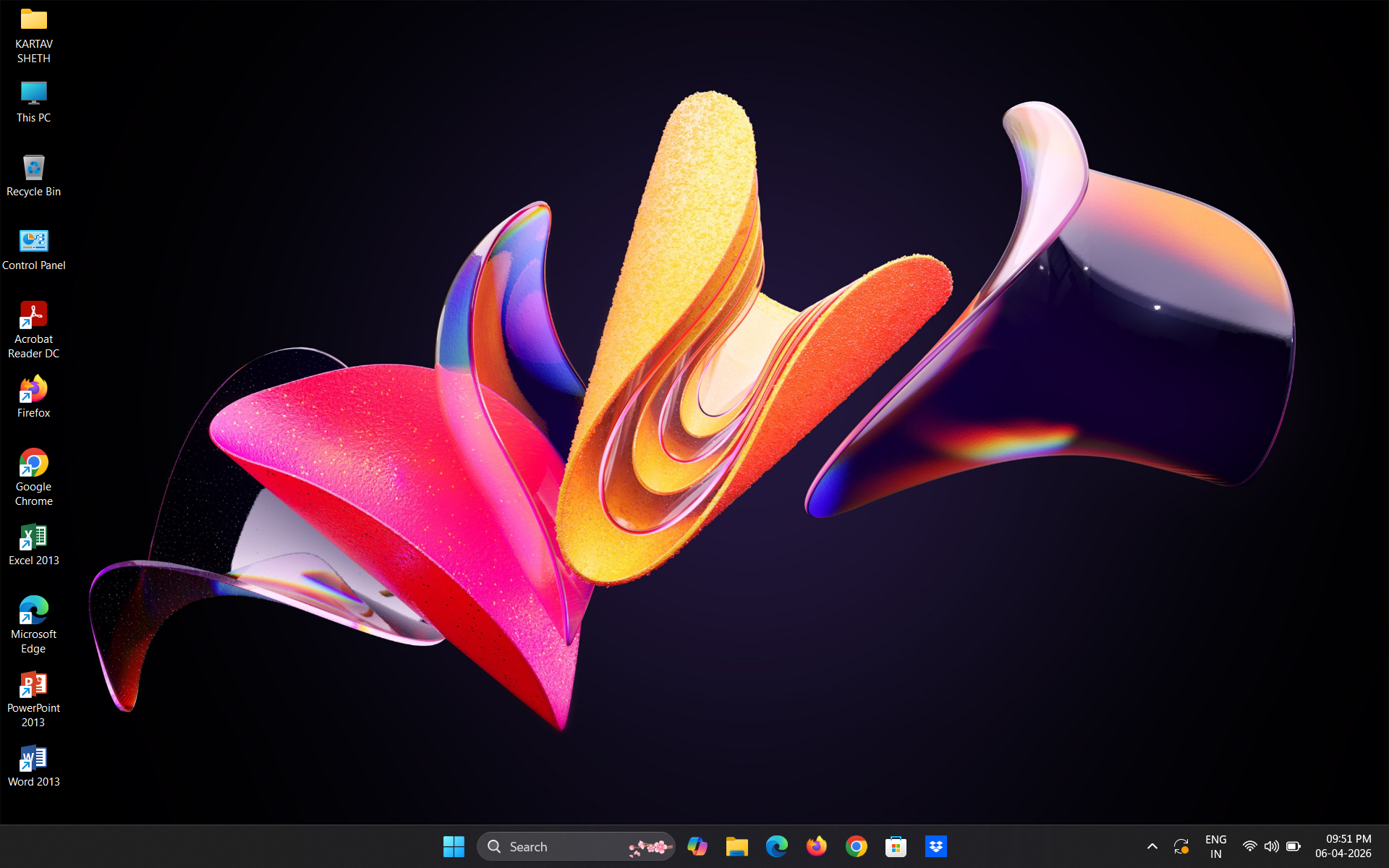Launch Microsoft Edge from the taskbar
1389x868 pixels.
(777, 846)
